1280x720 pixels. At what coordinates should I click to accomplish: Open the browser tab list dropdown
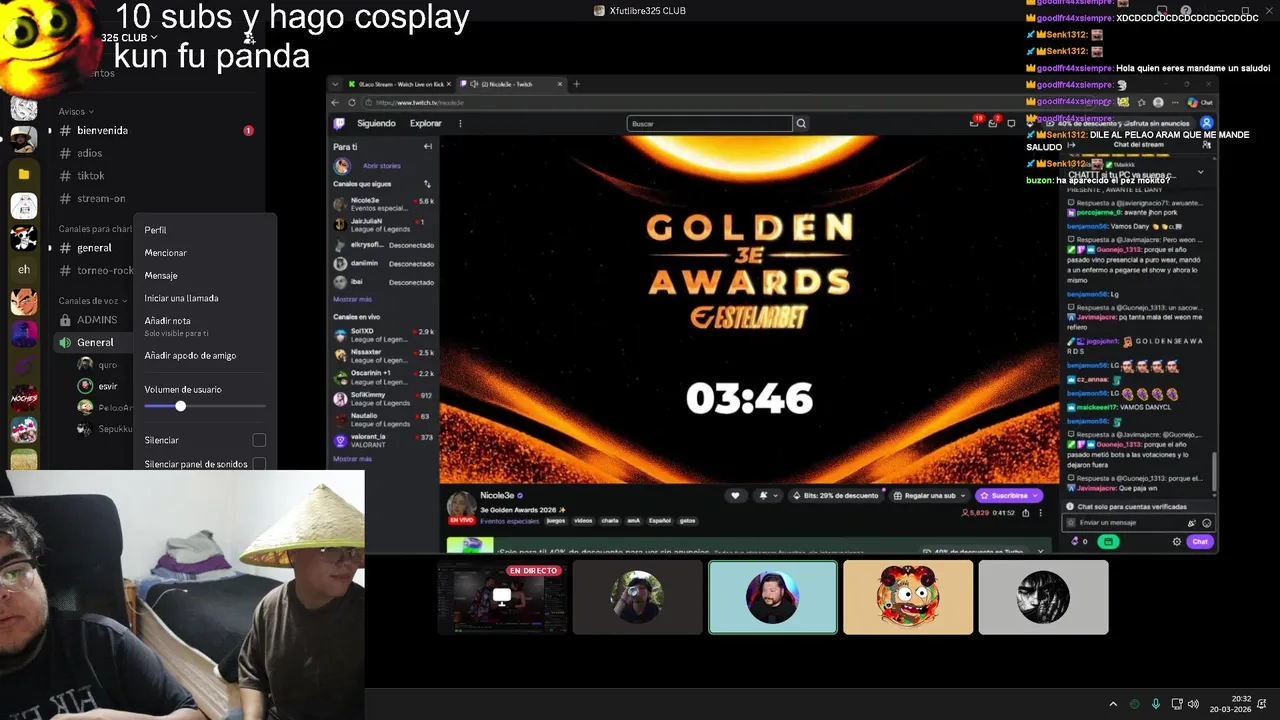(336, 84)
